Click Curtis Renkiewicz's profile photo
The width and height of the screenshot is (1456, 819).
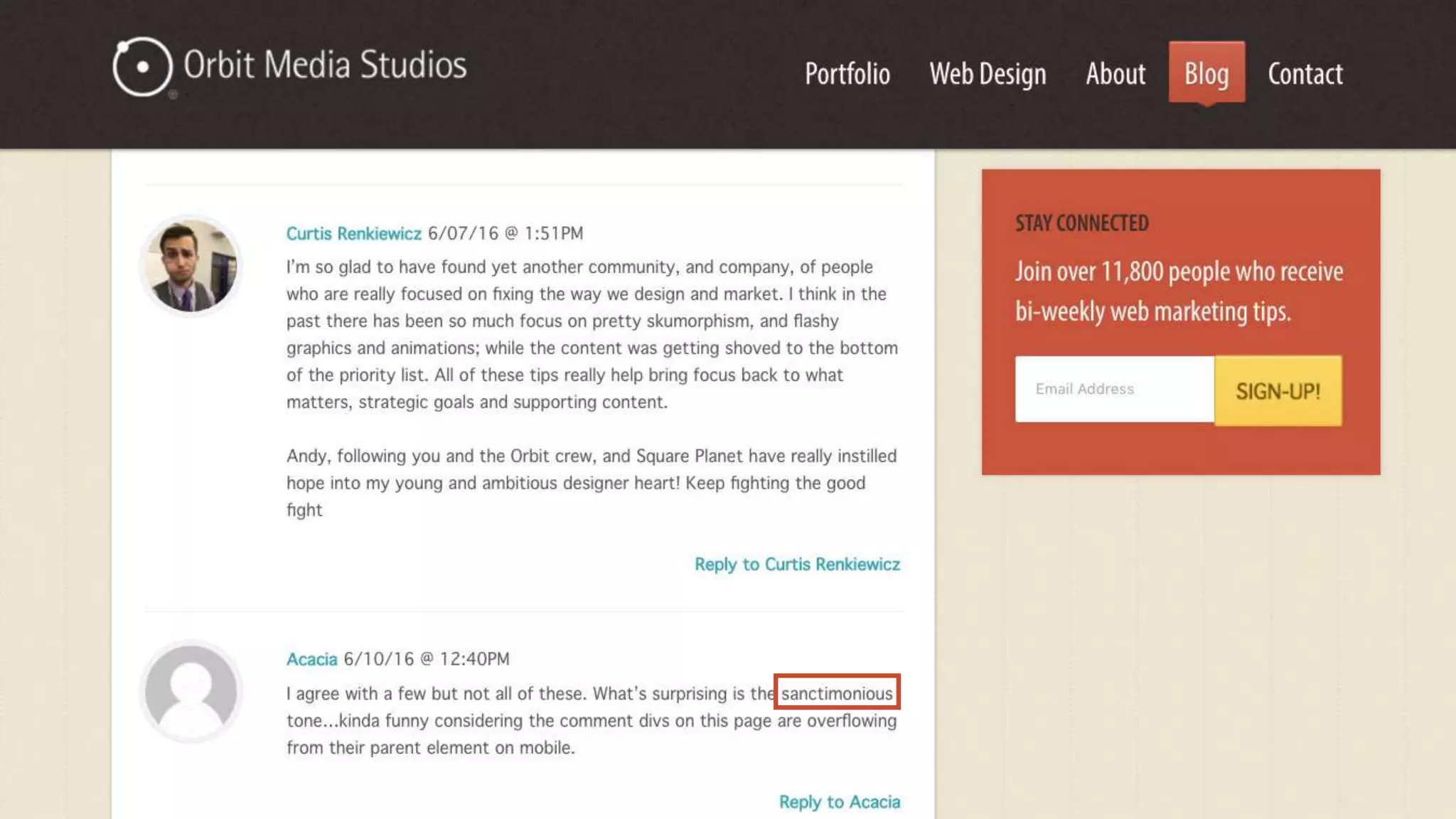pos(191,265)
